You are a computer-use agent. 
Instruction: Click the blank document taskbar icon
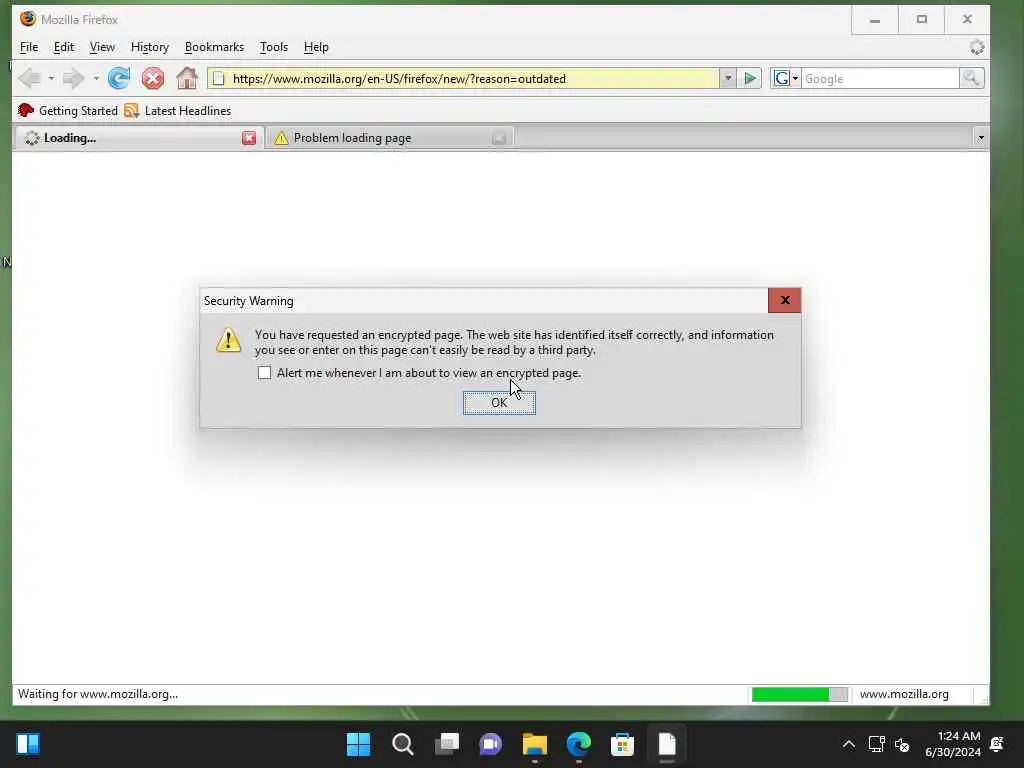click(667, 744)
